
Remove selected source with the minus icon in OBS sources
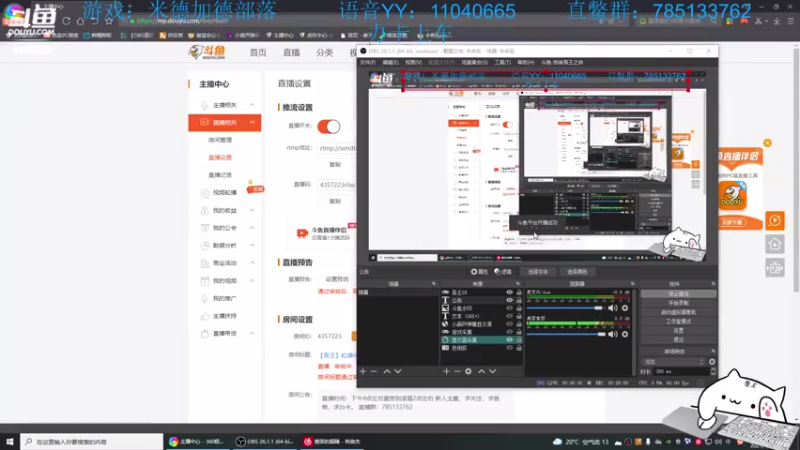(x=457, y=371)
